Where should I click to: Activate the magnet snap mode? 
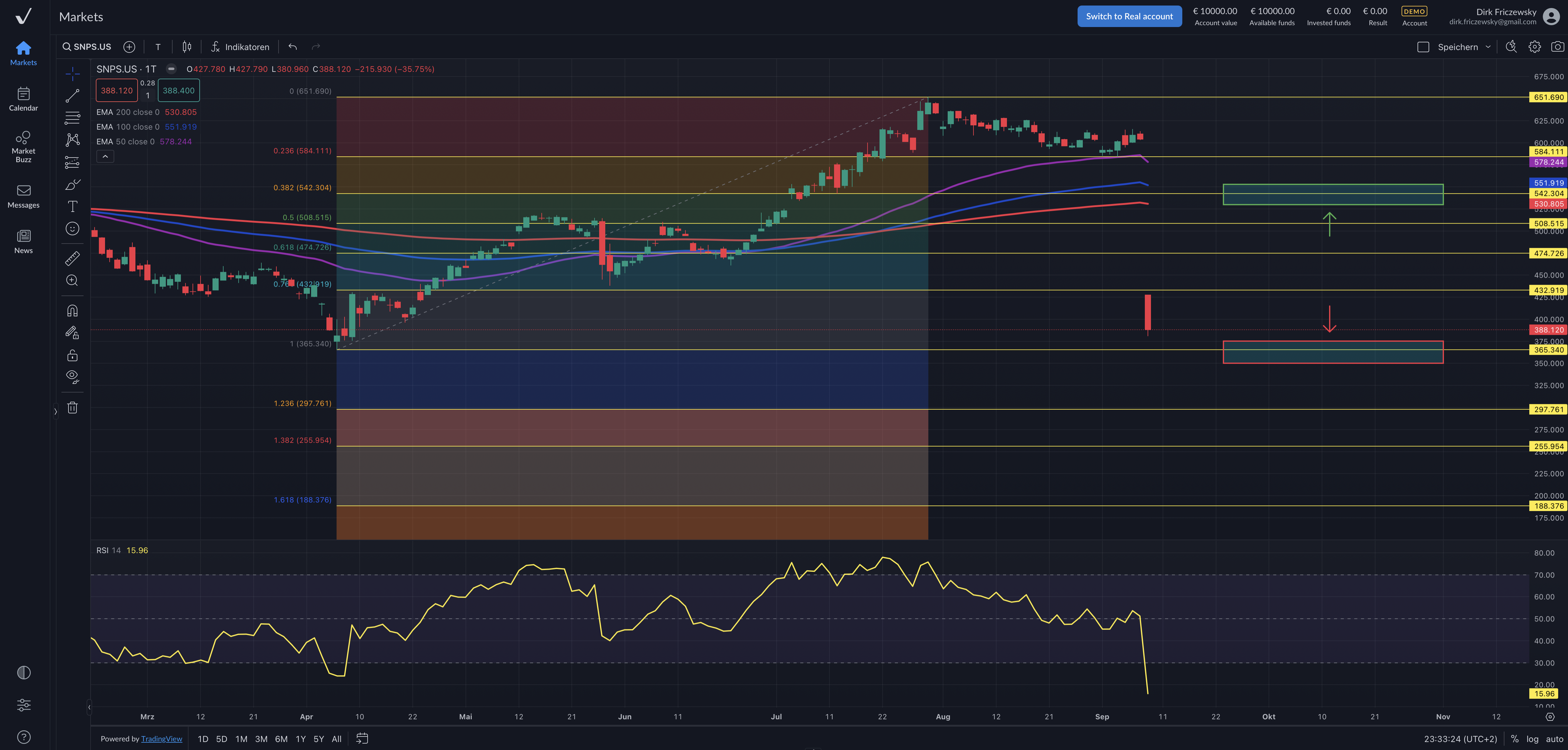[72, 311]
